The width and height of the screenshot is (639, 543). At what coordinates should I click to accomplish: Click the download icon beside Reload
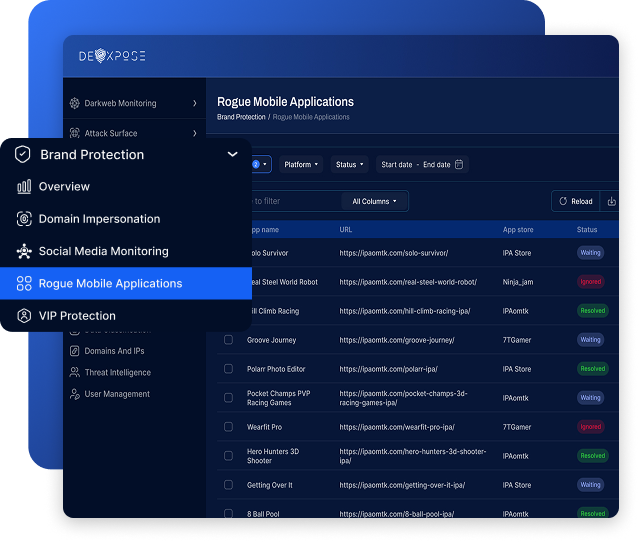612,201
